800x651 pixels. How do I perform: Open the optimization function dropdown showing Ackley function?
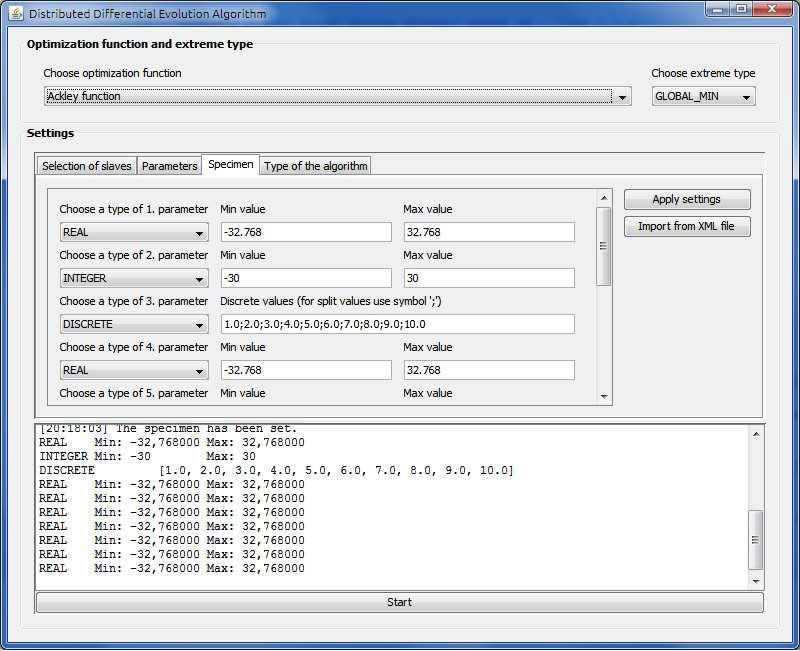point(338,96)
